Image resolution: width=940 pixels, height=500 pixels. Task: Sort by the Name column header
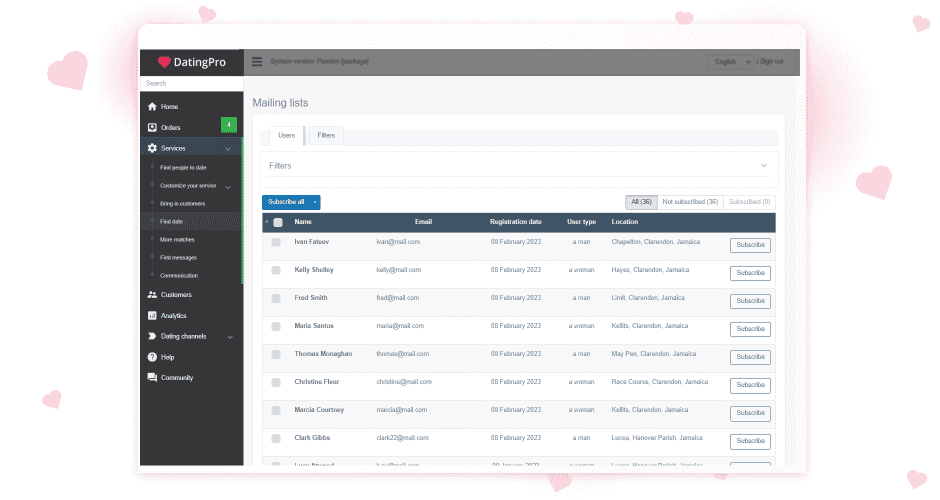click(303, 222)
